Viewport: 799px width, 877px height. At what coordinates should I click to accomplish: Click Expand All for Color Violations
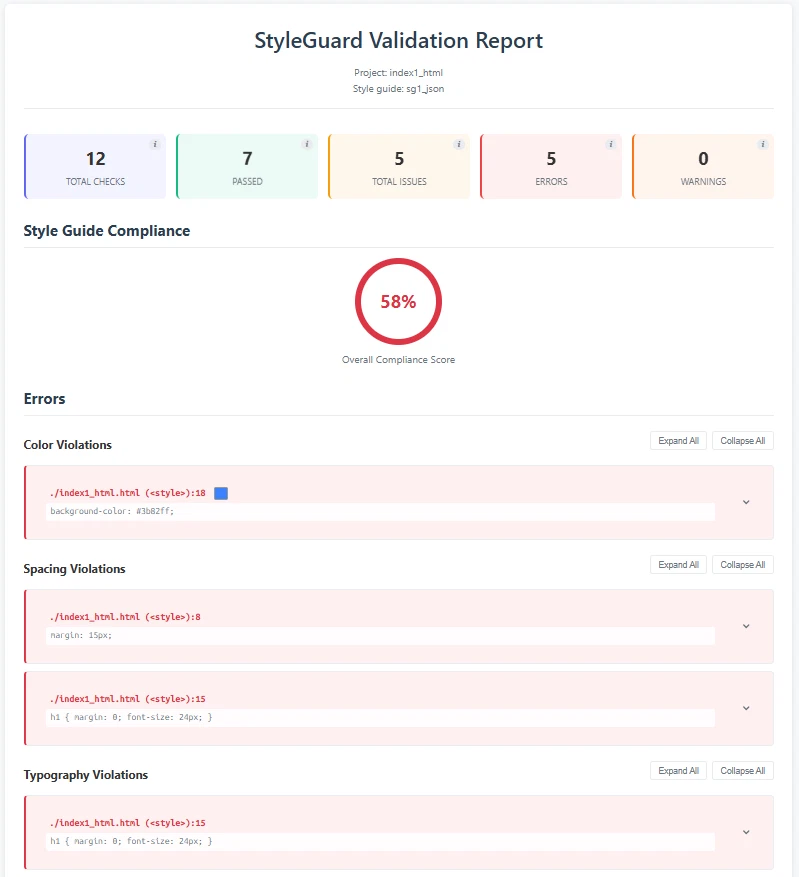coord(678,440)
